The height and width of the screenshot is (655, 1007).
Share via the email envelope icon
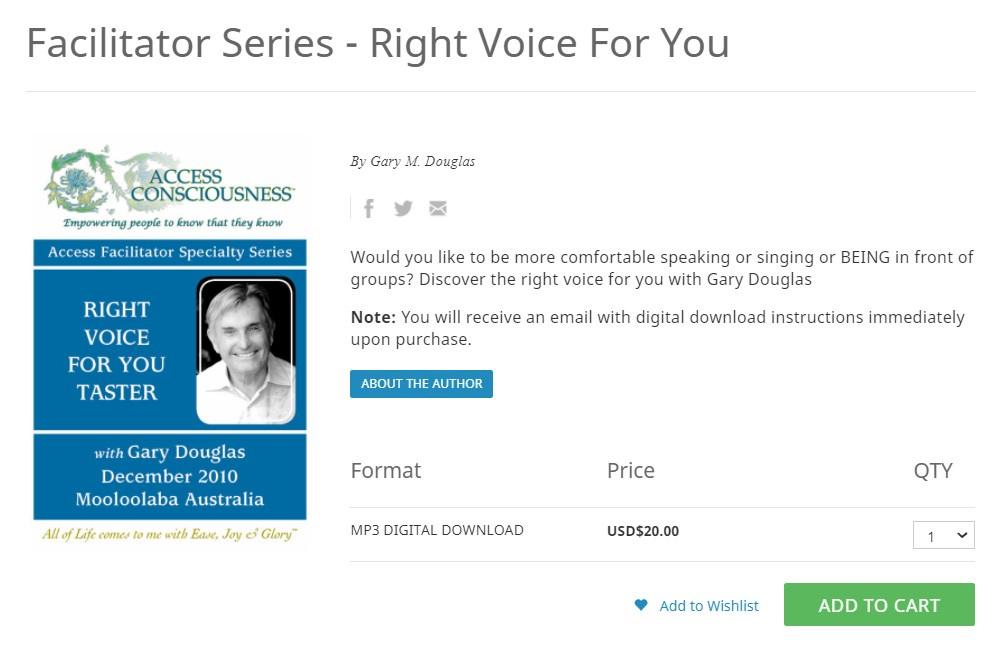click(438, 208)
